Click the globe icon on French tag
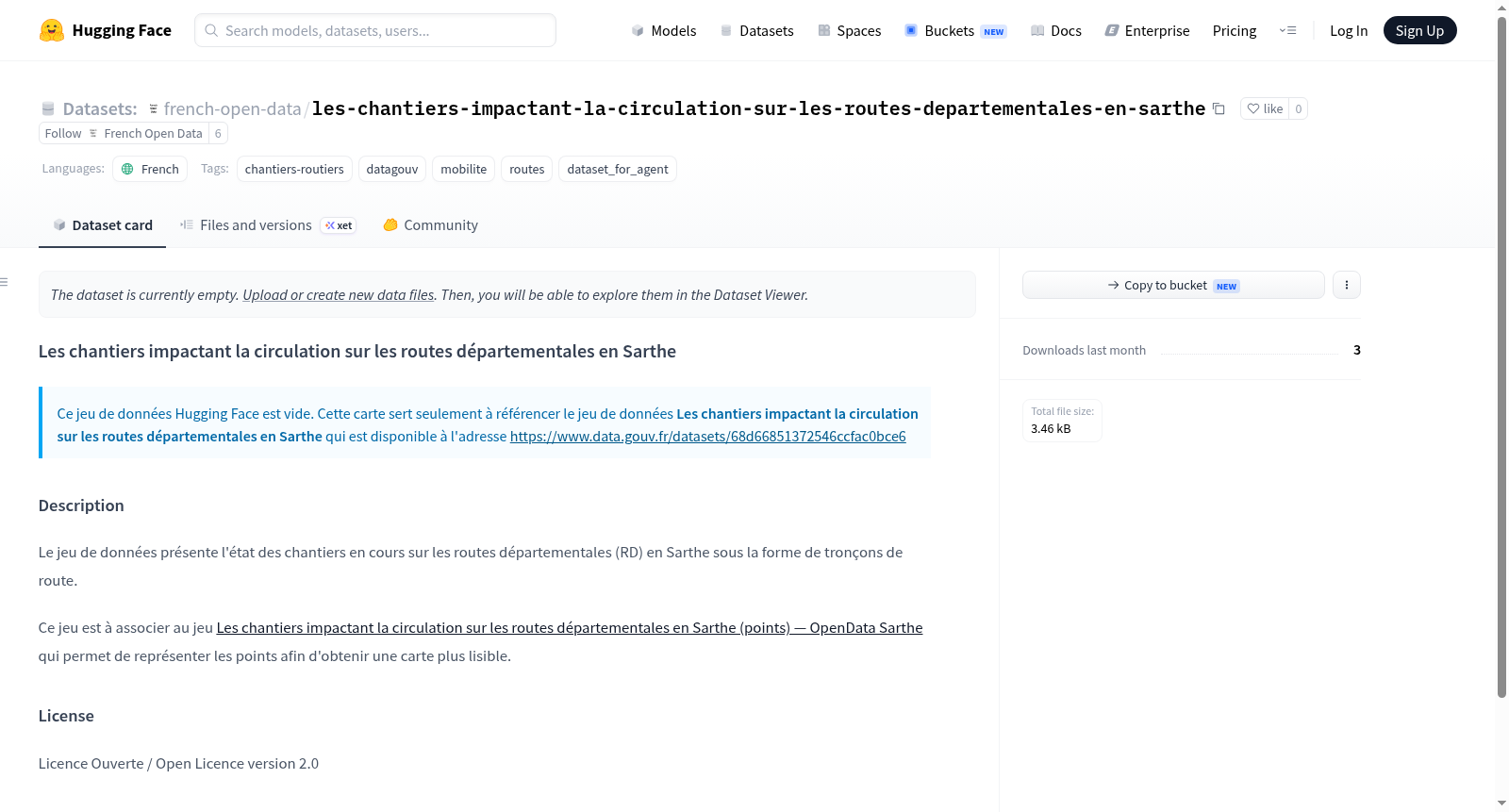Image resolution: width=1509 pixels, height=812 pixels. [x=127, y=169]
